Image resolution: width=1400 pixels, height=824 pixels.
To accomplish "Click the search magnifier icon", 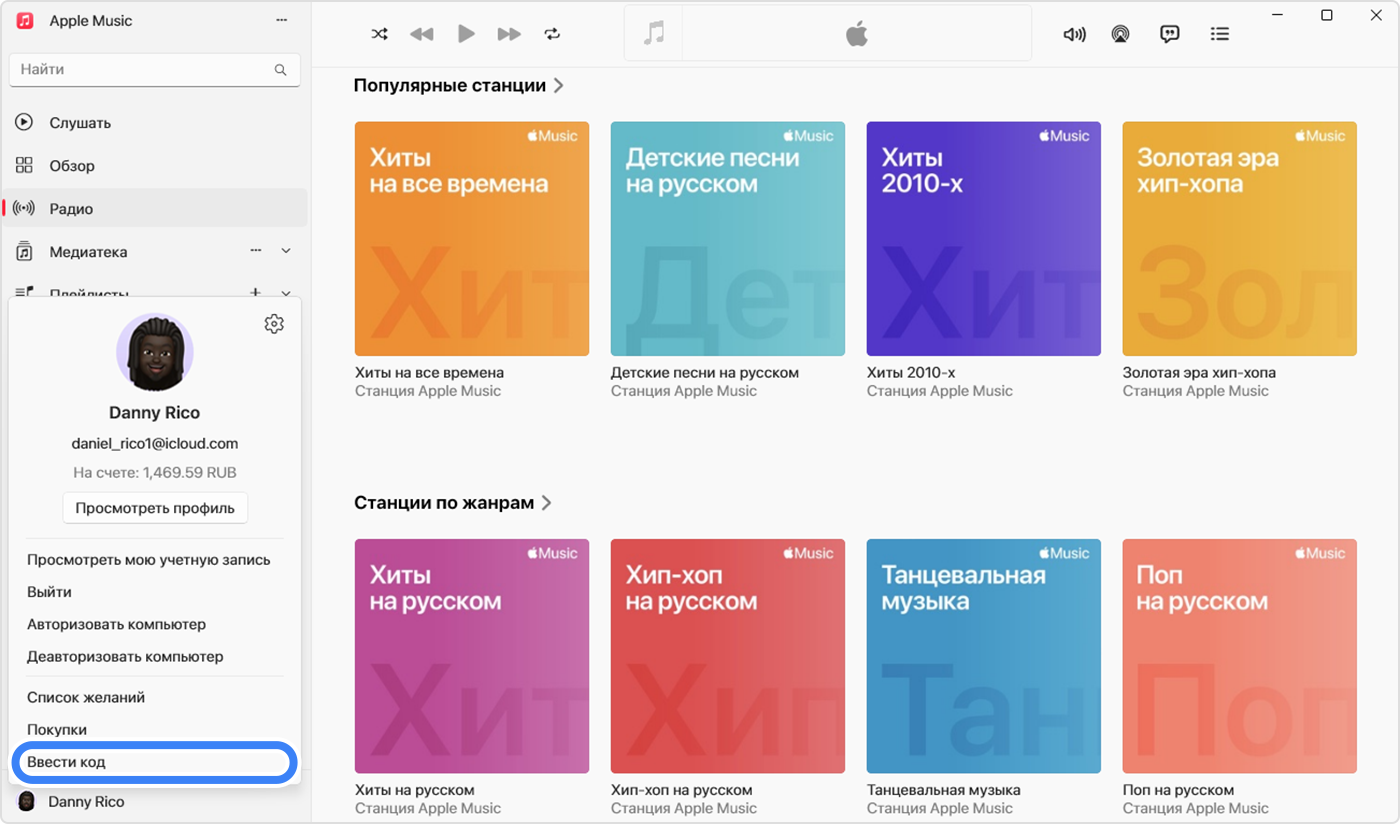I will pyautogui.click(x=280, y=70).
